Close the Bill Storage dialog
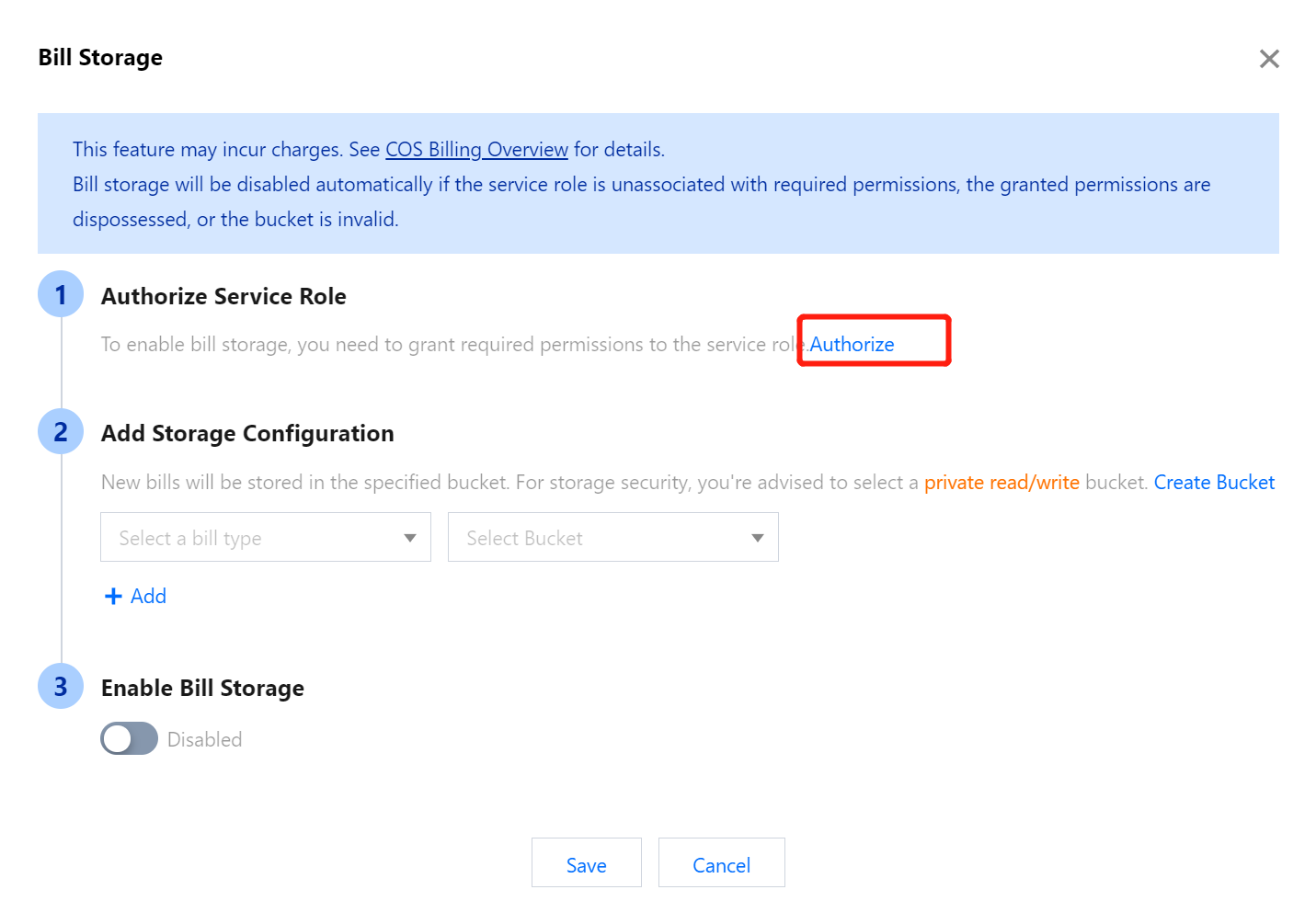Image resolution: width=1316 pixels, height=924 pixels. click(x=1269, y=59)
